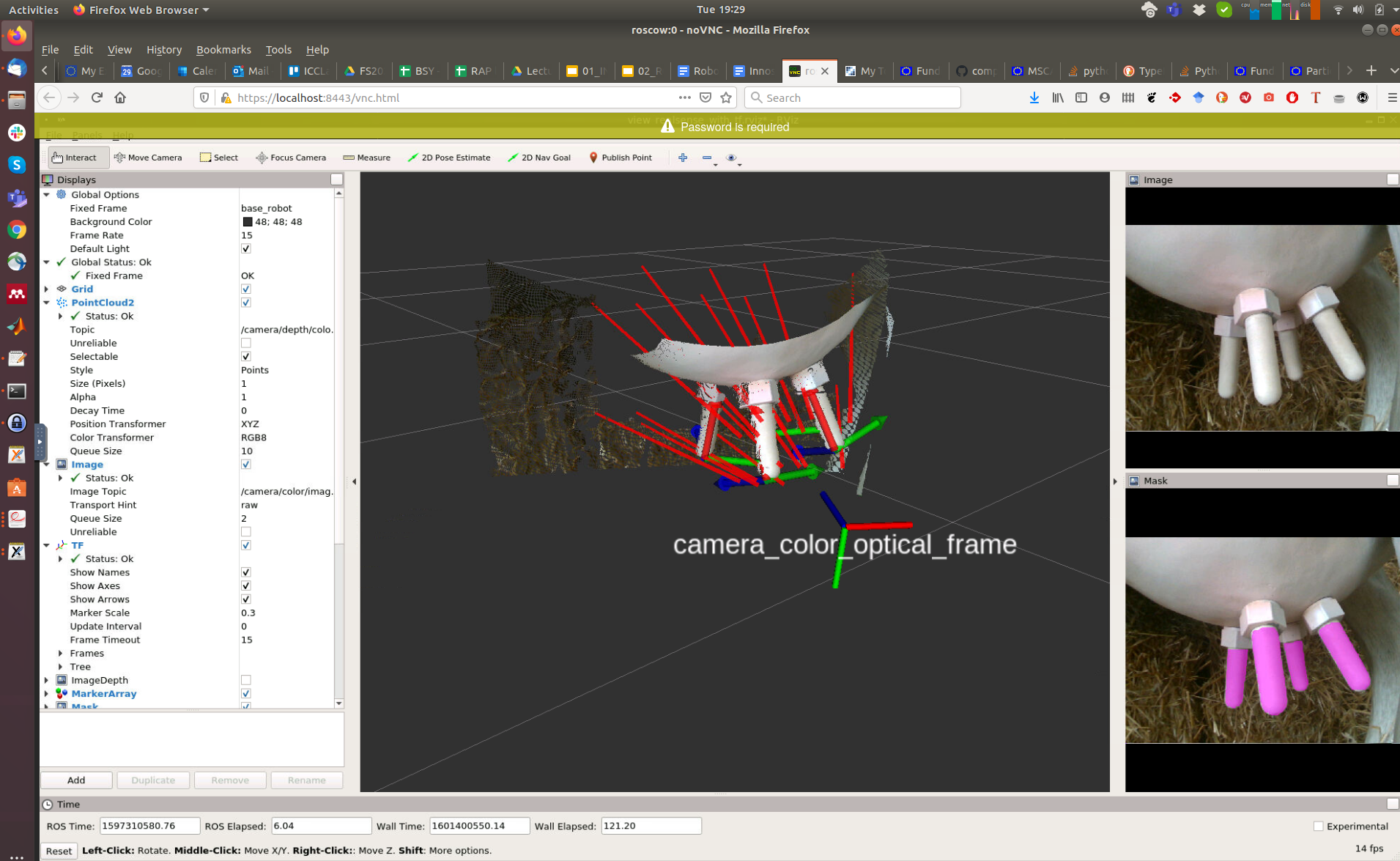The image size is (1400, 861).
Task: Go to the Firefox home page
Action: (120, 97)
